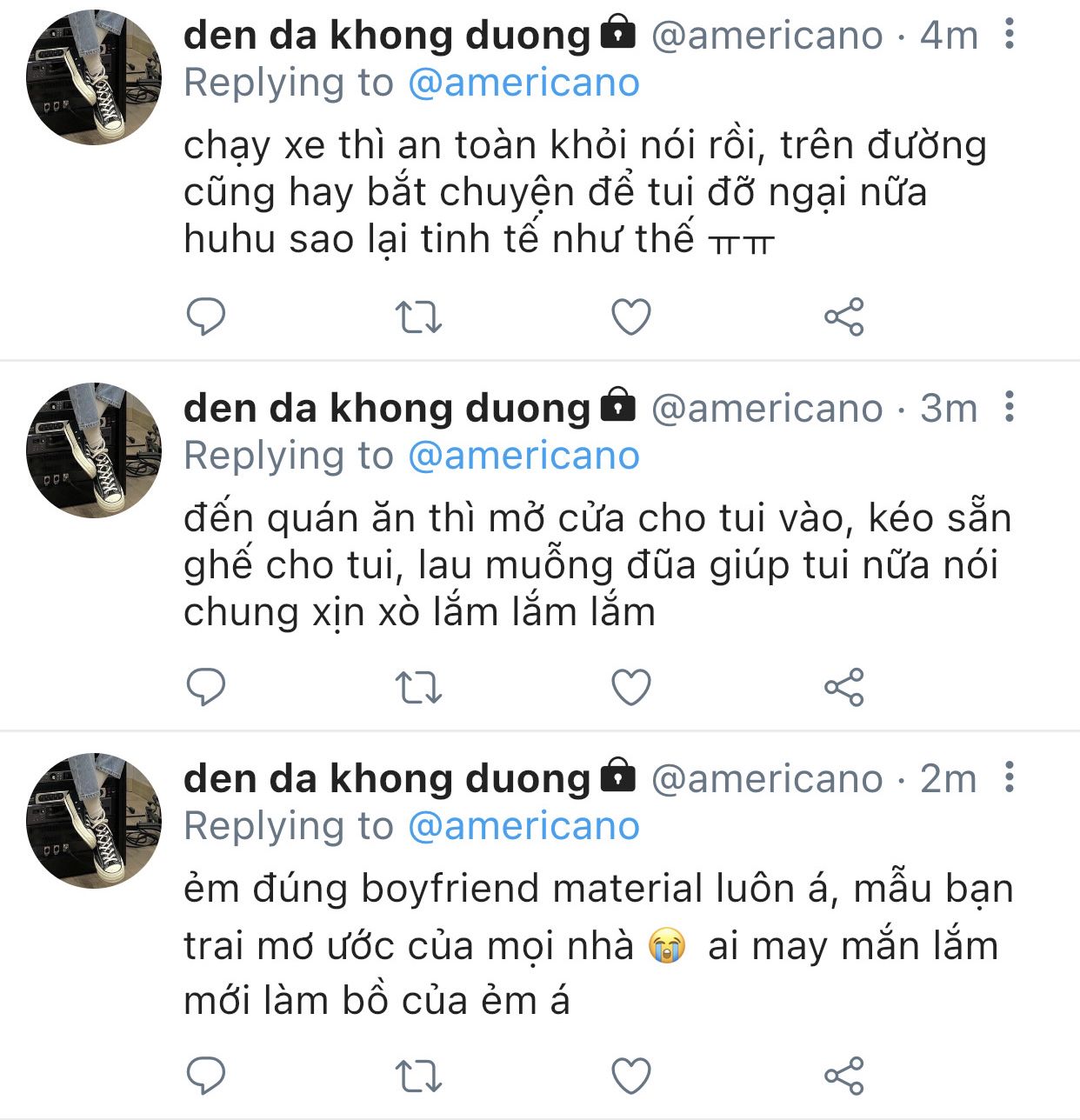The image size is (1080, 1120).
Task: Reply to the 'đến quán ăn' tweet
Action: pos(206,688)
